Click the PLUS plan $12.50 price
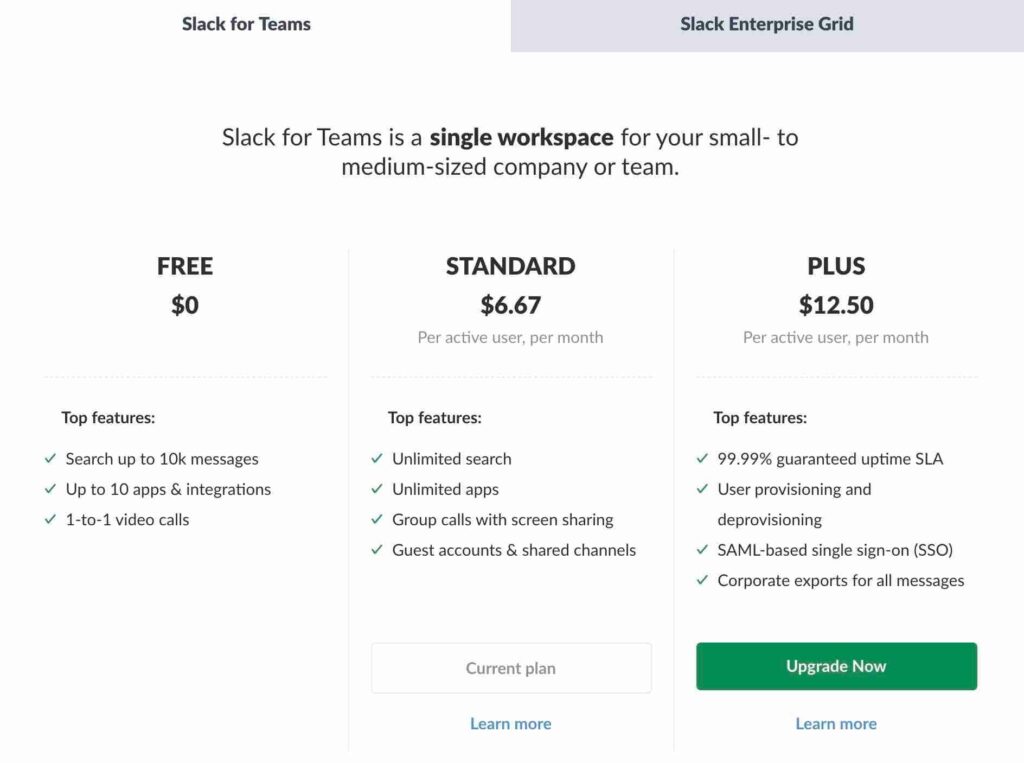This screenshot has height=763, width=1024. (x=836, y=305)
